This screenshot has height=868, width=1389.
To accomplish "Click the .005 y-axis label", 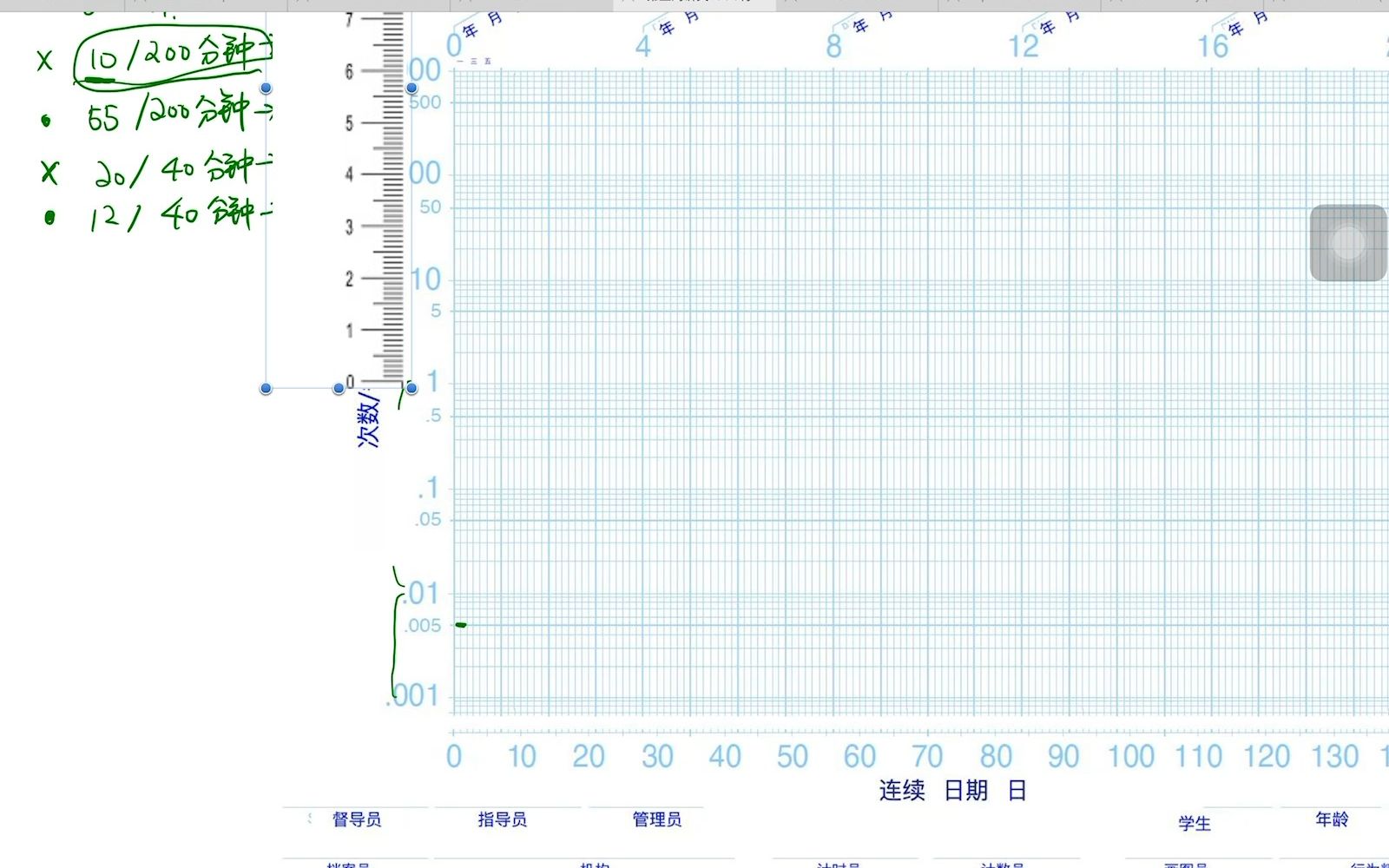I will coord(422,625).
